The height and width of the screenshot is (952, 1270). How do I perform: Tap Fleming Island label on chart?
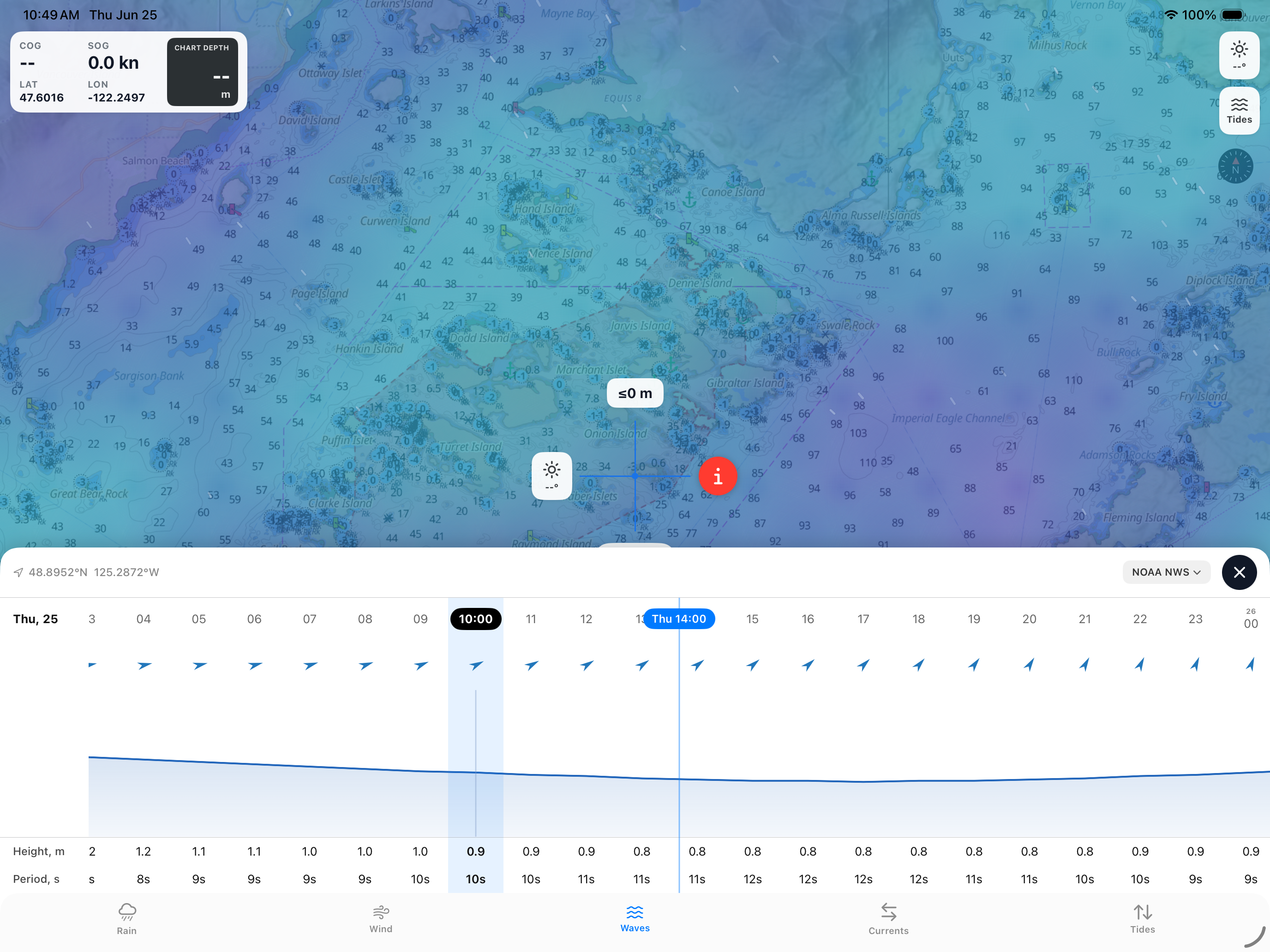click(x=1139, y=517)
